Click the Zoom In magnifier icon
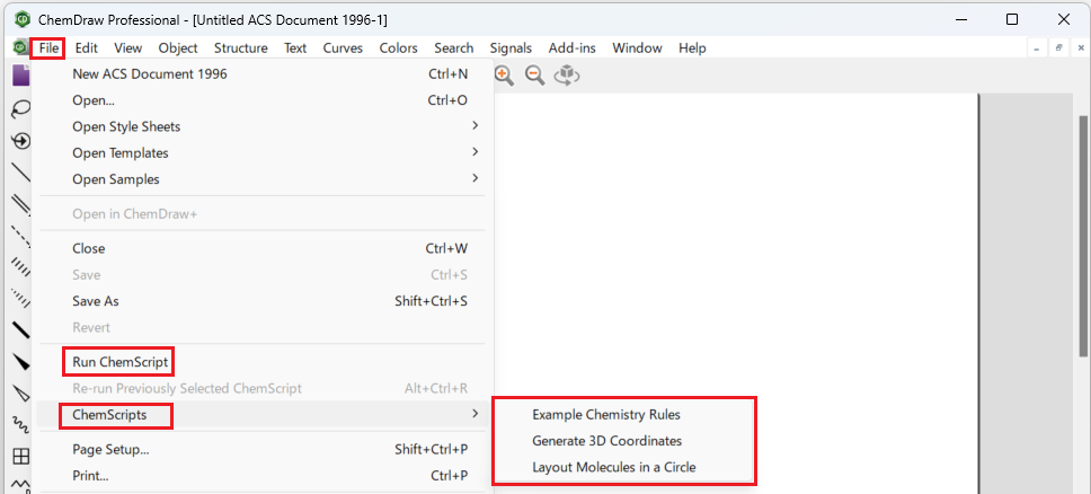The height and width of the screenshot is (494, 1091). pos(504,75)
